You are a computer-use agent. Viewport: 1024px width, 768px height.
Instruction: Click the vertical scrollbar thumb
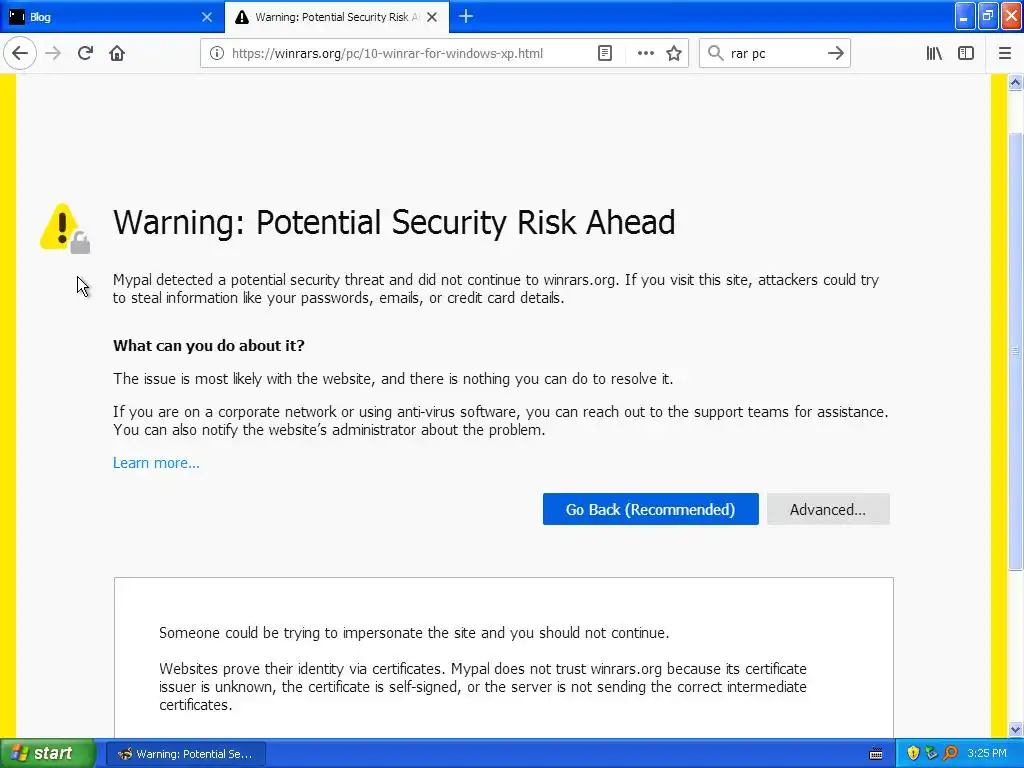(x=1016, y=351)
